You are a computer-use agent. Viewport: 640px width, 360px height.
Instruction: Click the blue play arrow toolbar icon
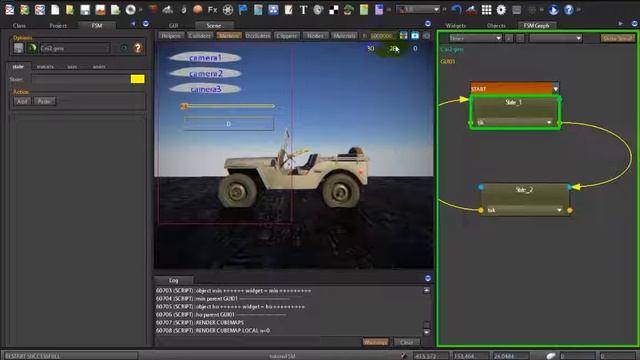coord(553,9)
